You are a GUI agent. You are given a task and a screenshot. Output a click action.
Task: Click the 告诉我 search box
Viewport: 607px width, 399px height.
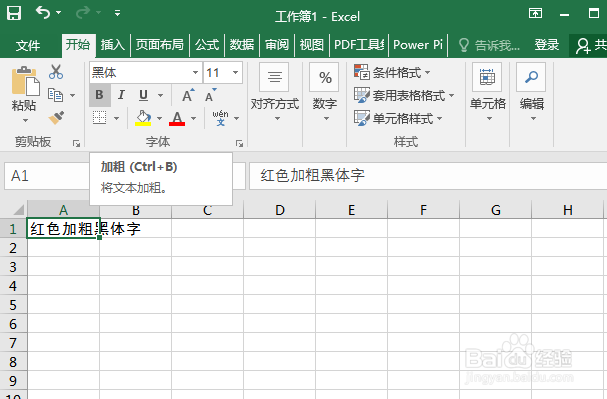[489, 45]
